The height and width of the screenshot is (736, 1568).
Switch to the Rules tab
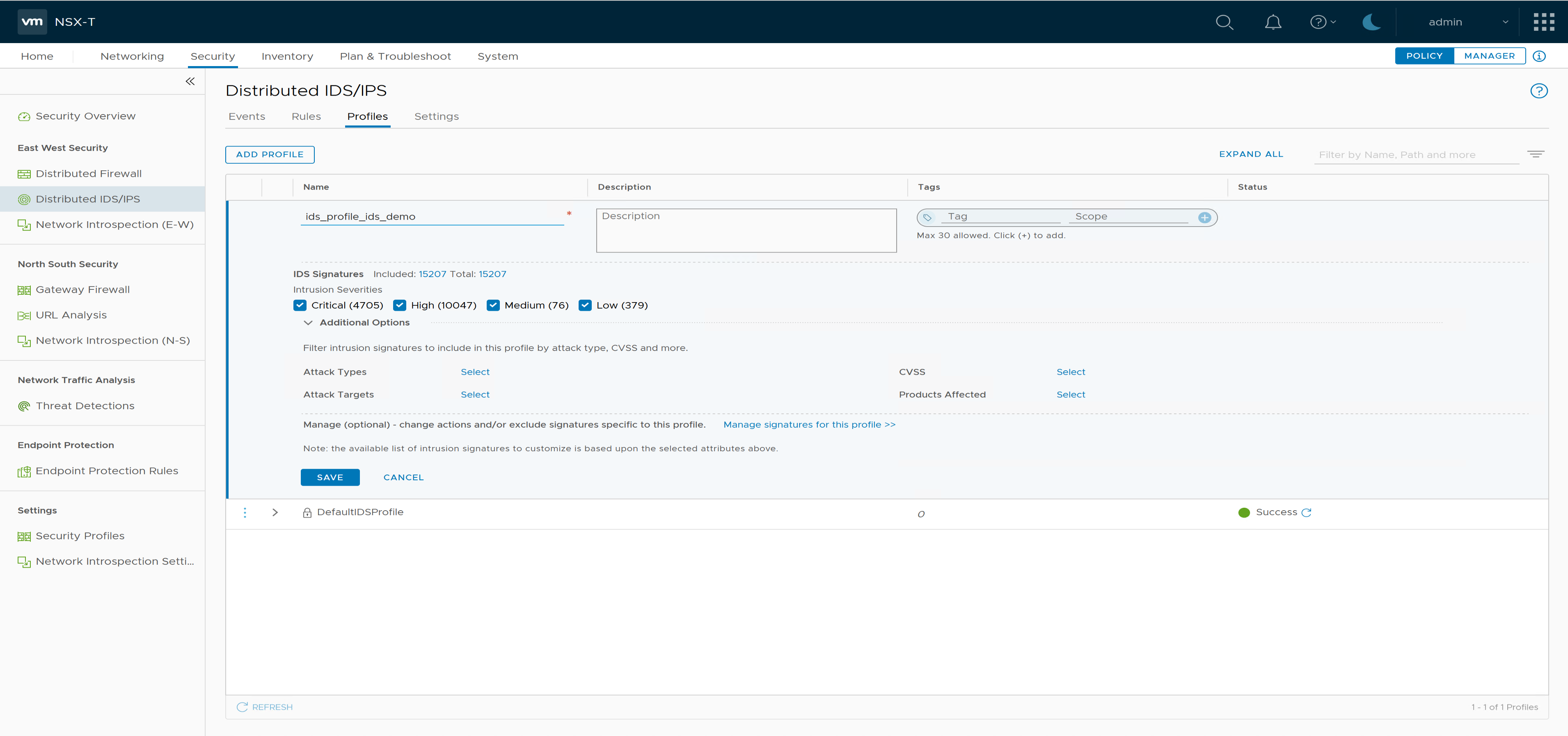(x=306, y=116)
